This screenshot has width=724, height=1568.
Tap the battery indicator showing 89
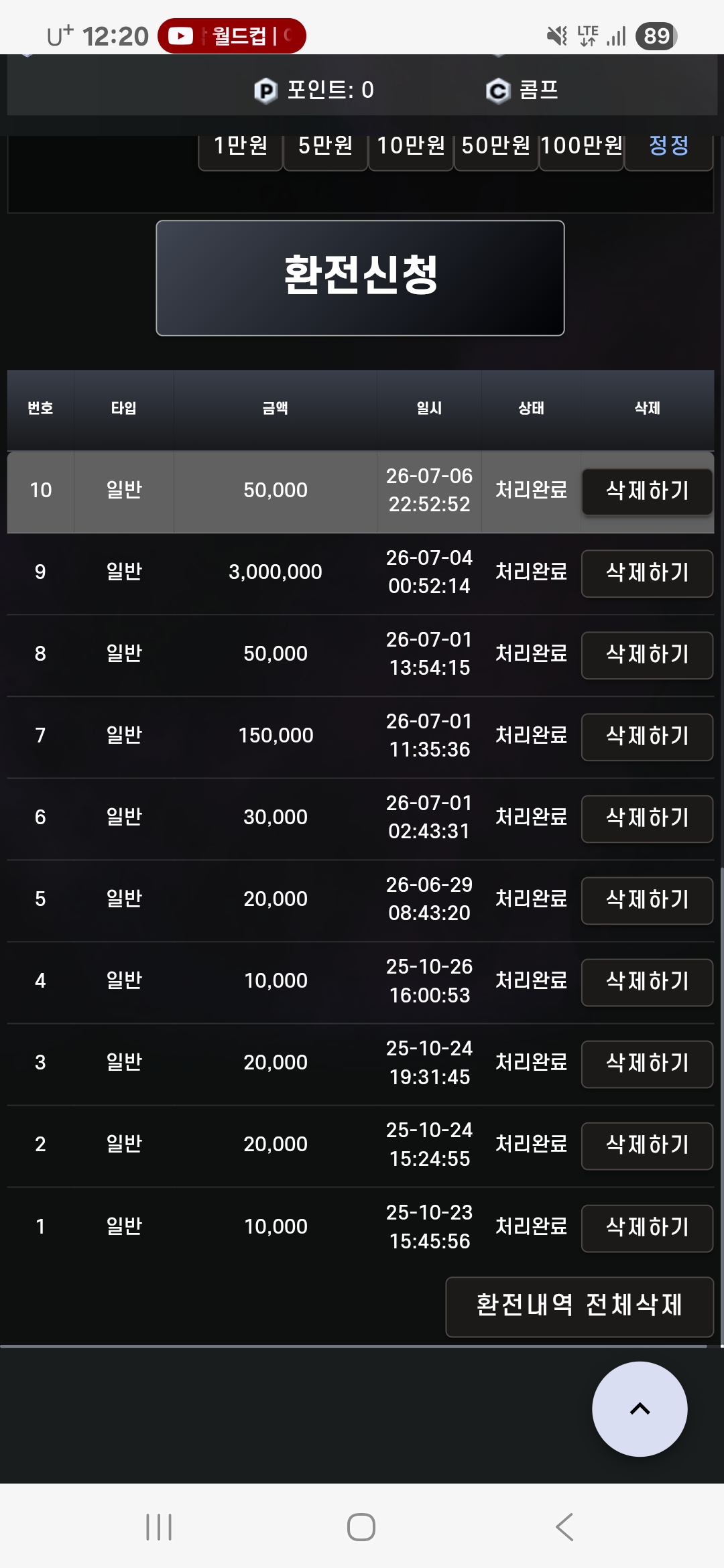(x=656, y=36)
